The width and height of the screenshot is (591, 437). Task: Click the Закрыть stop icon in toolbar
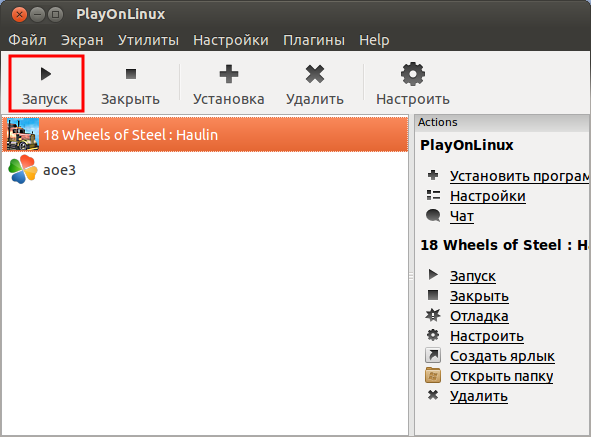point(131,74)
